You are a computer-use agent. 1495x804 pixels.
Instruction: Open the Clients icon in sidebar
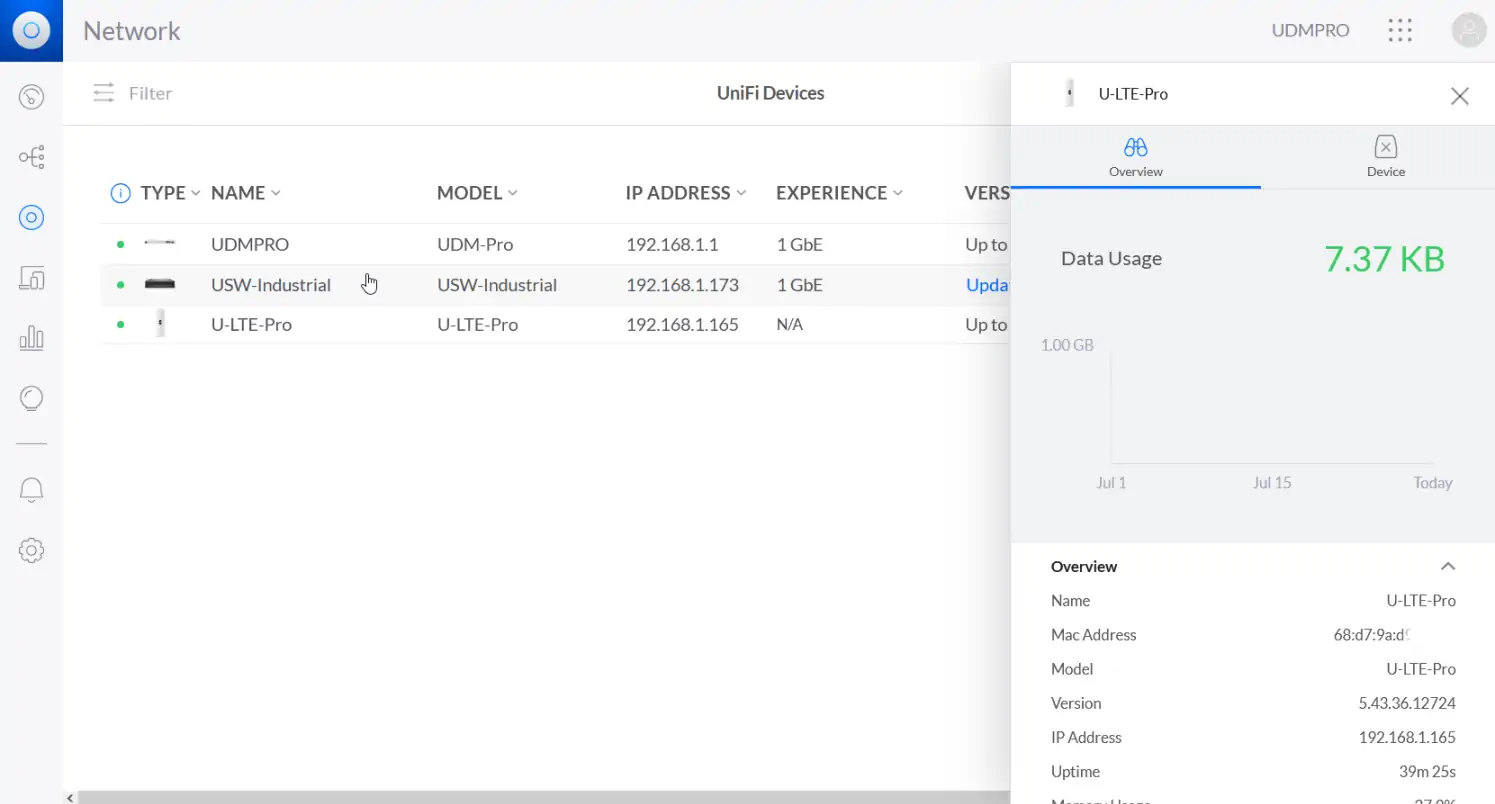(31, 278)
